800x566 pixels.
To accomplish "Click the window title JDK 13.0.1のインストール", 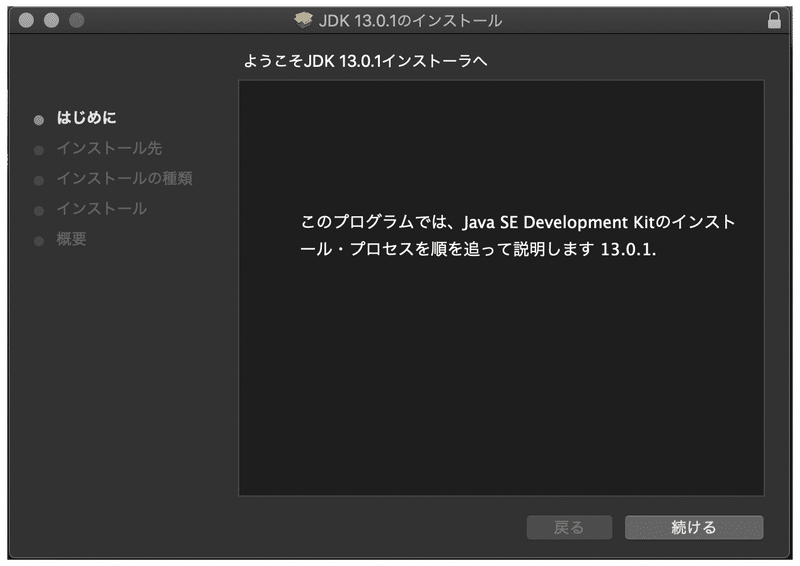I will coord(411,21).
